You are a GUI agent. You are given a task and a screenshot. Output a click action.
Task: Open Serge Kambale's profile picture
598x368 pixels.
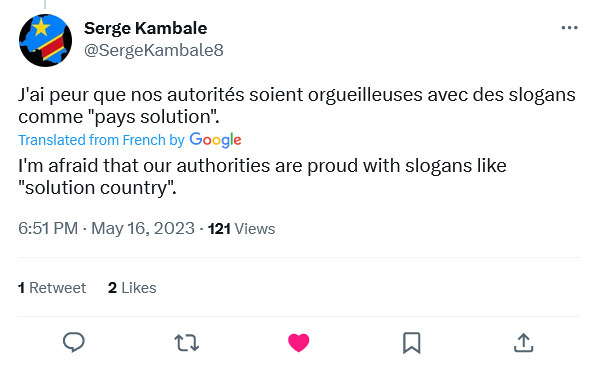[x=45, y=40]
